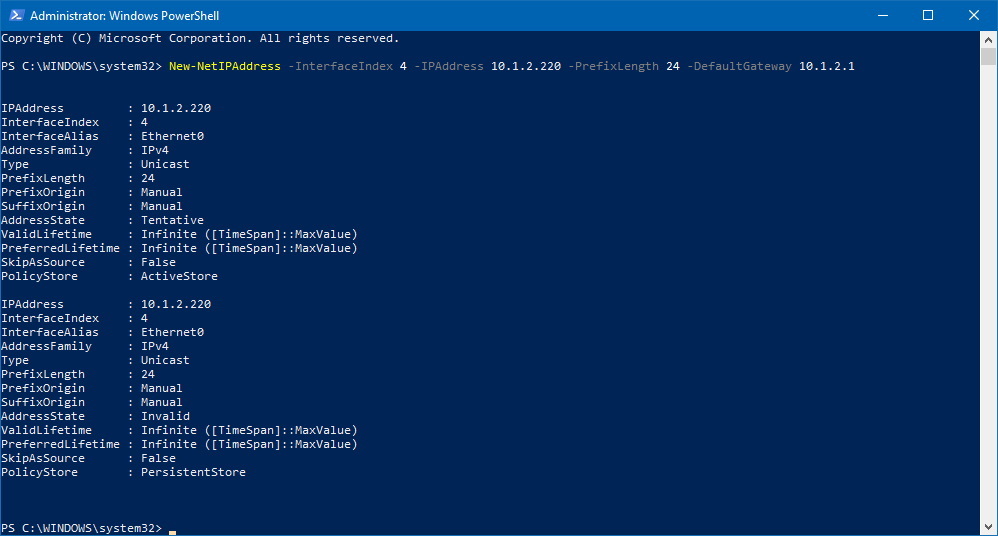Click the Administrator: Windows PowerShell title text
This screenshot has width=998, height=536.
(125, 15)
